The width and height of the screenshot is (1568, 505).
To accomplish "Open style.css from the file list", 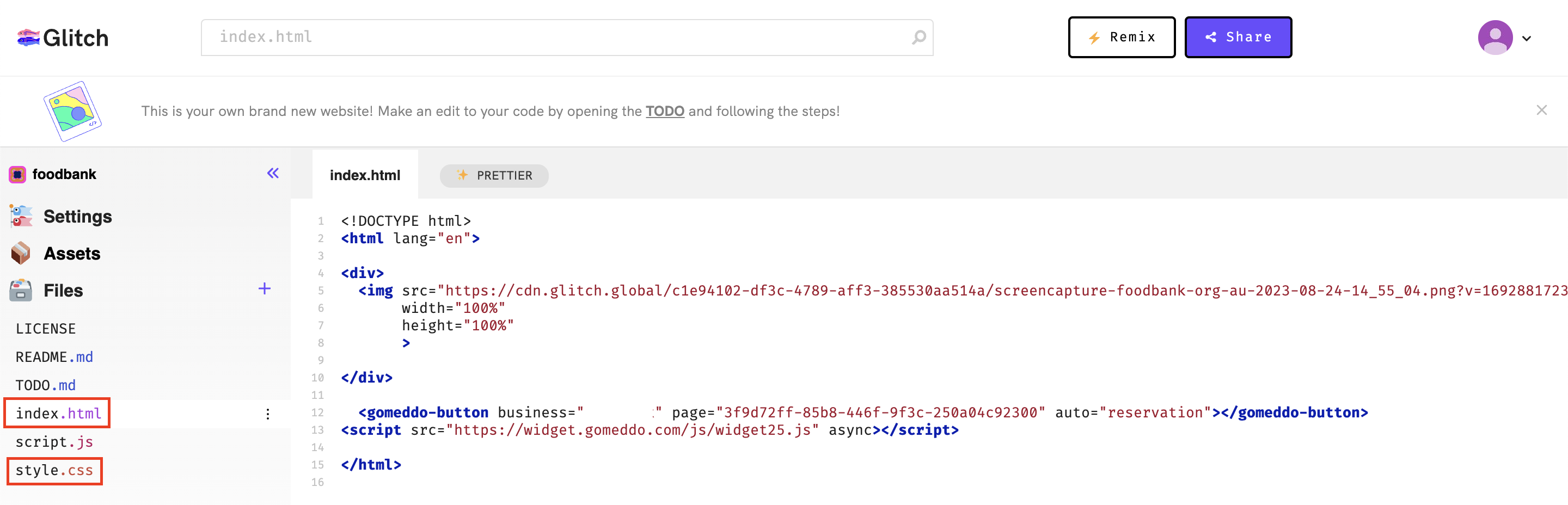I will point(54,471).
